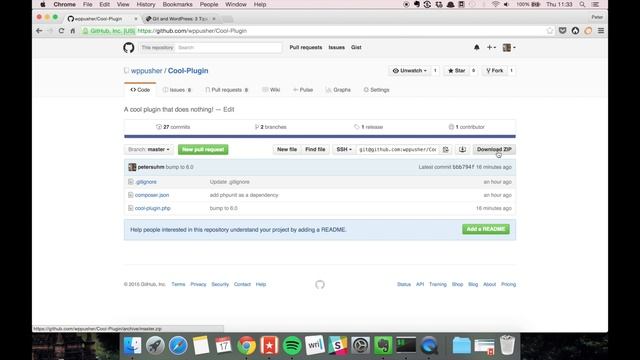Open Slack from the dock
The image size is (640, 360).
[338, 345]
